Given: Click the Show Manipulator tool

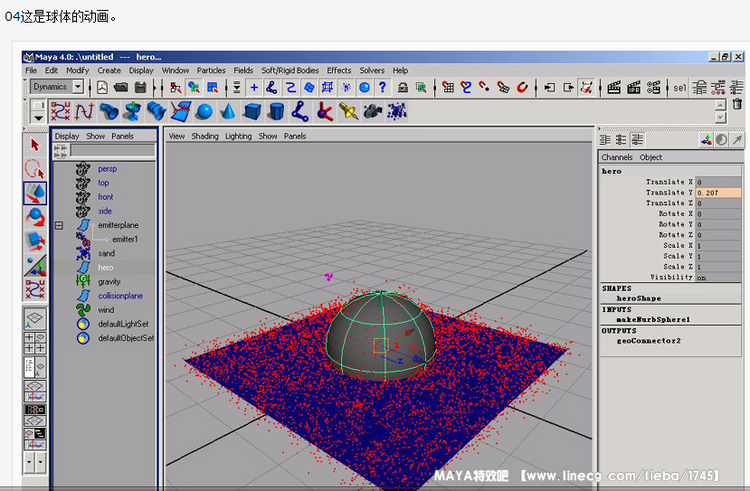Looking at the screenshot, I should [x=35, y=266].
